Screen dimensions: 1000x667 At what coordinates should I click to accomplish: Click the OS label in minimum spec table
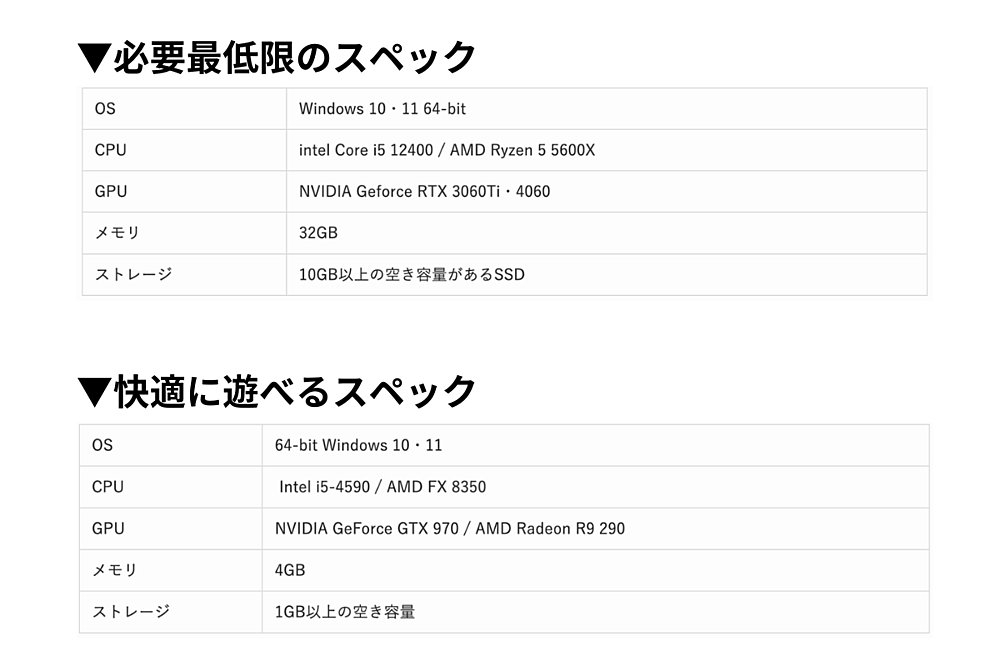click(105, 109)
